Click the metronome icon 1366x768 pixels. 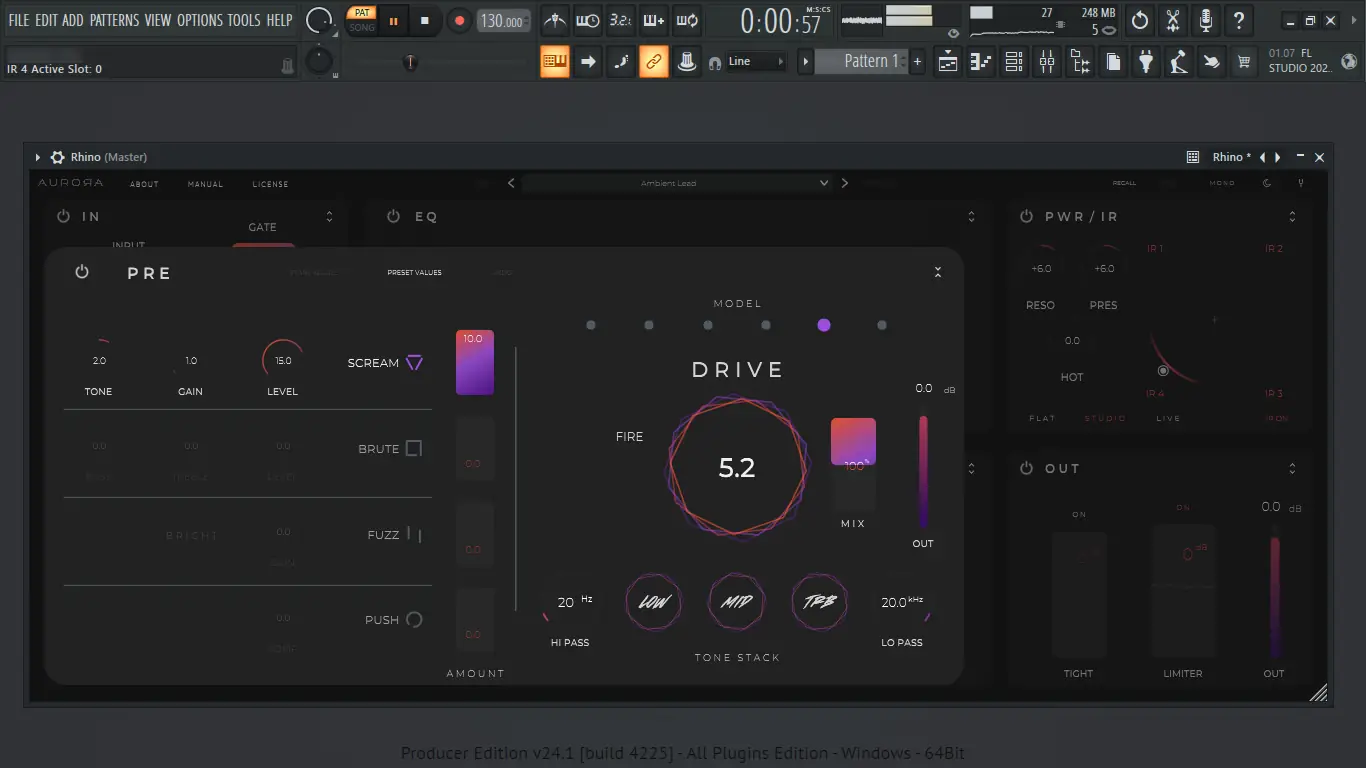(x=555, y=20)
